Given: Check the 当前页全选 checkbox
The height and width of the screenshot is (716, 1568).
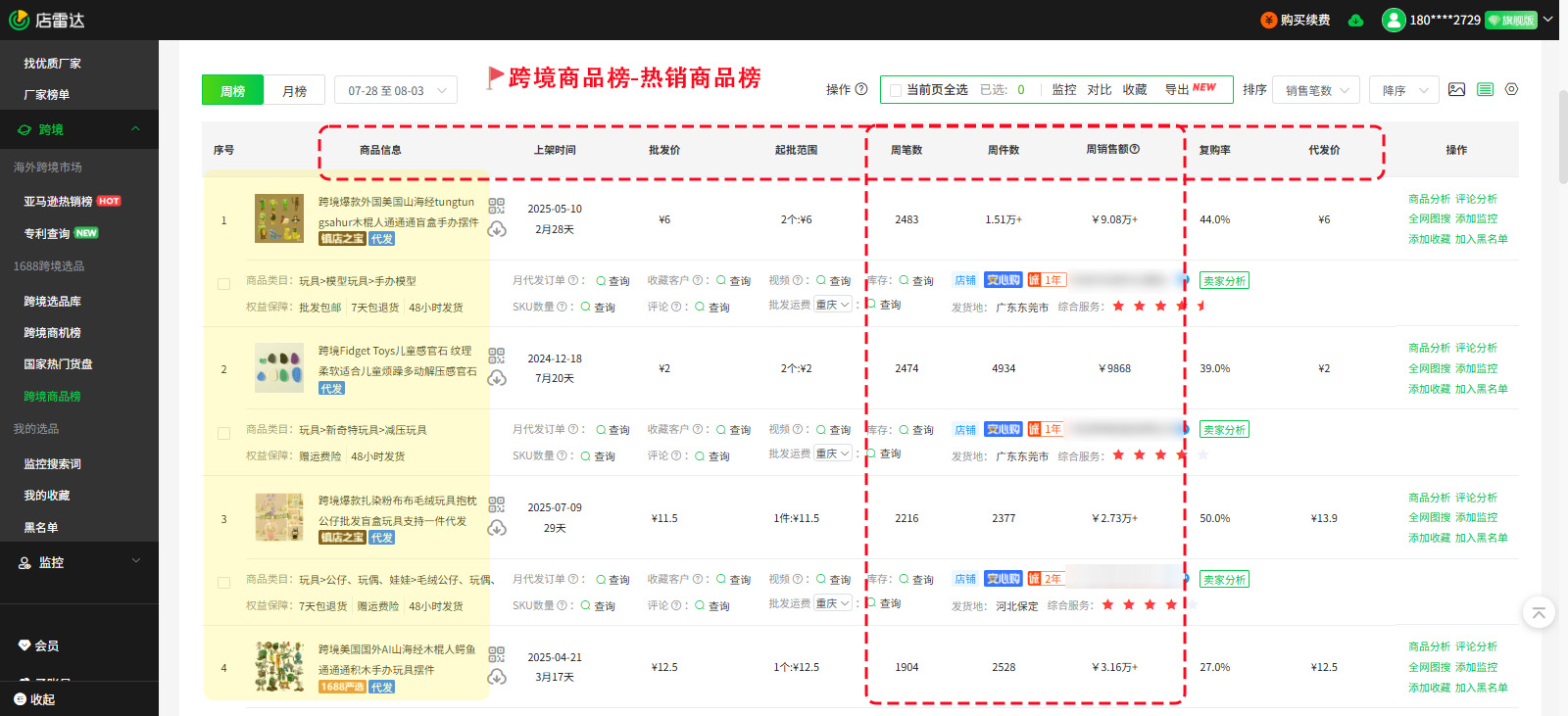Looking at the screenshot, I should [895, 90].
